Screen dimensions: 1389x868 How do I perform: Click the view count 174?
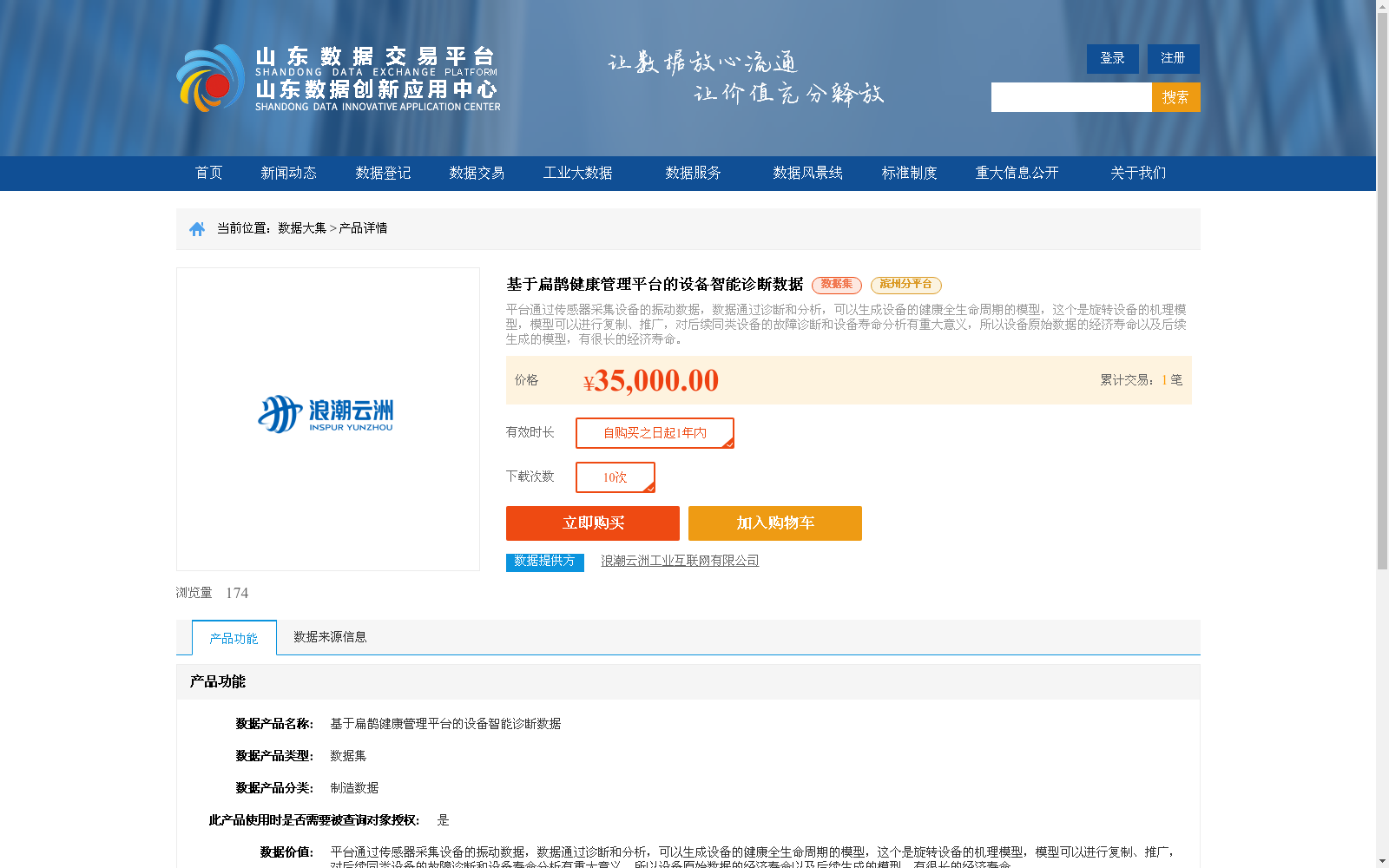(x=237, y=593)
